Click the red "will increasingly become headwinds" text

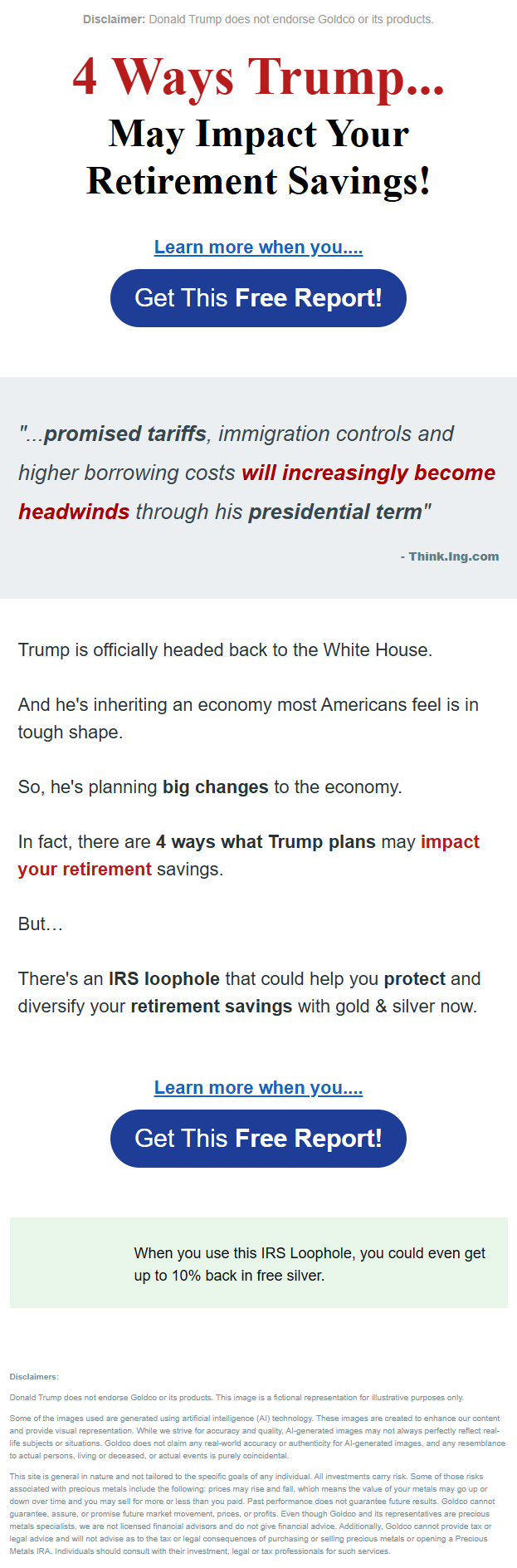click(x=368, y=473)
